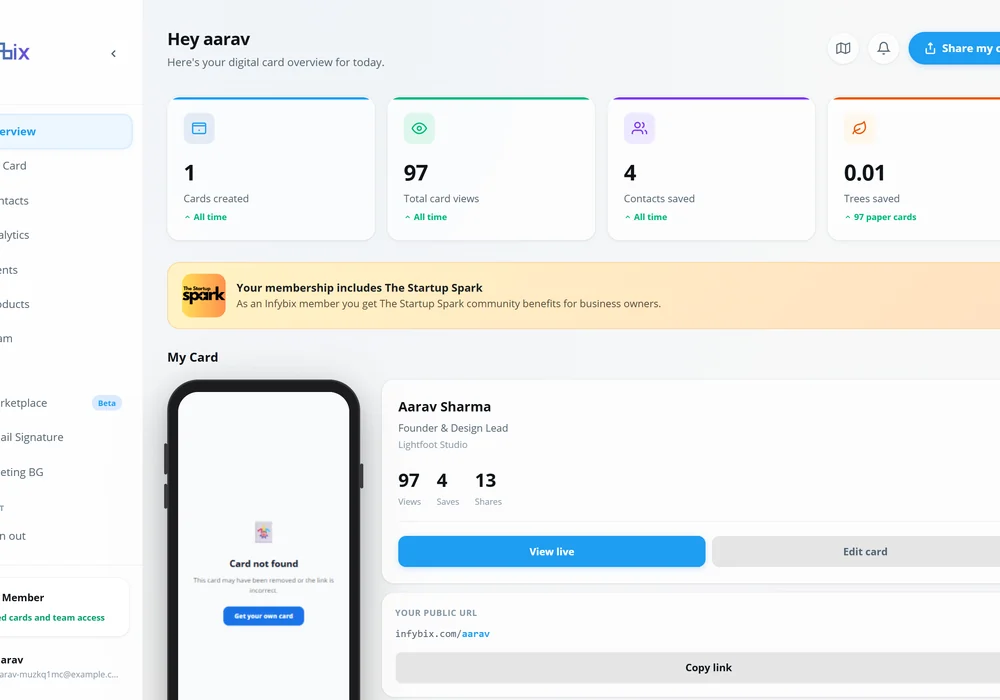Viewport: 1000px width, 700px height.
Task: Click the 'YOUR PUBLIC URL' label
Action: coord(436,613)
